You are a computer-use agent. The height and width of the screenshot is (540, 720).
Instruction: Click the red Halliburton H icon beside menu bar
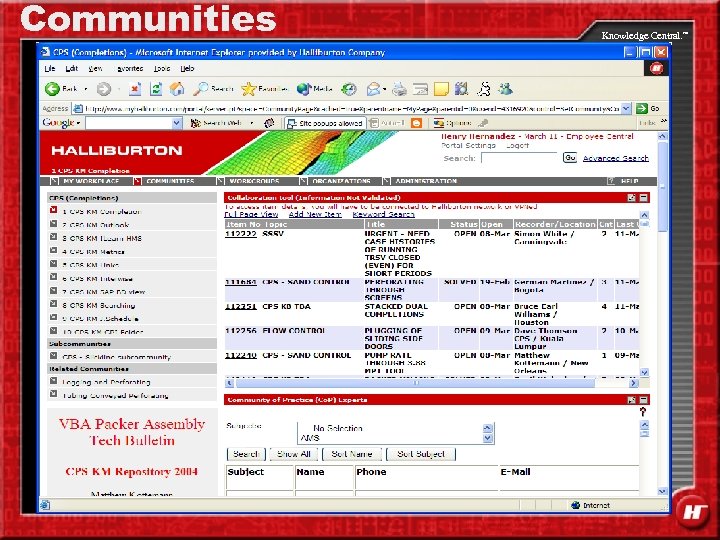coord(657,68)
